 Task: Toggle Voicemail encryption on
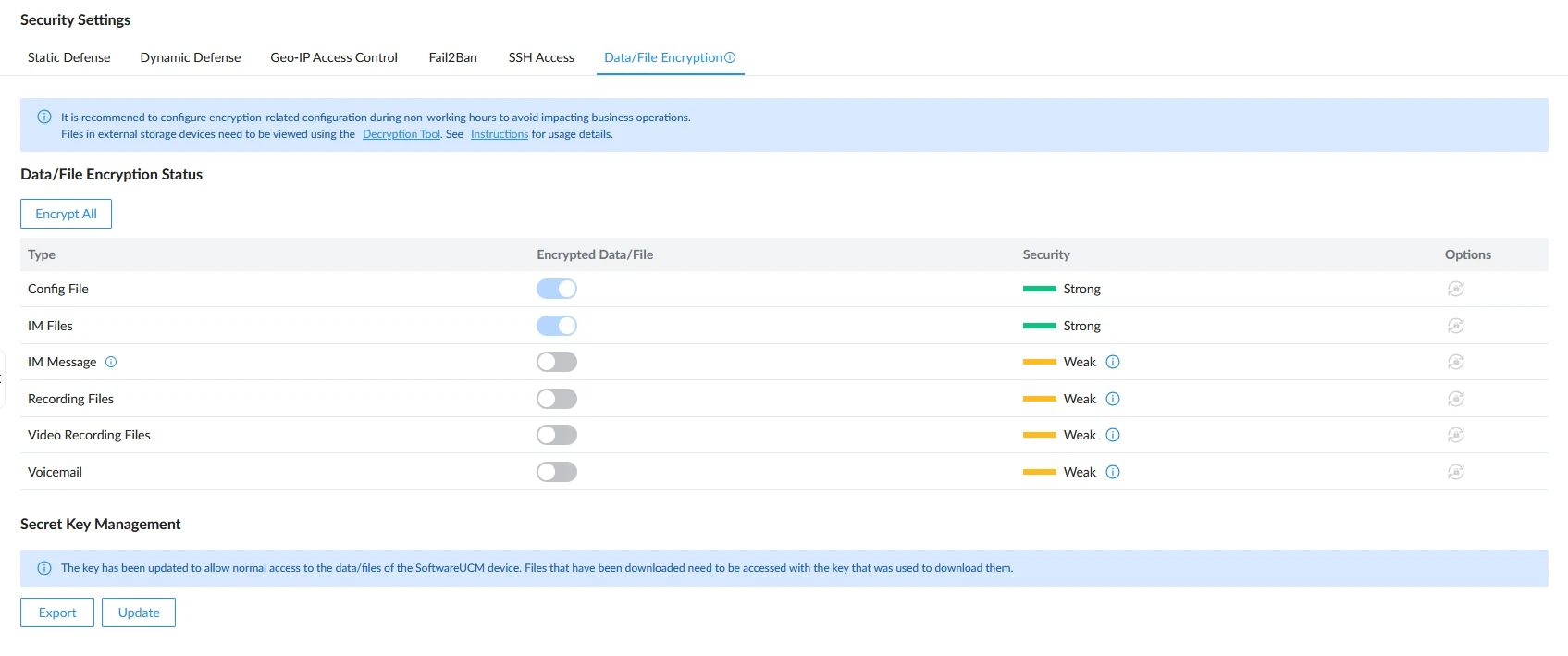557,472
